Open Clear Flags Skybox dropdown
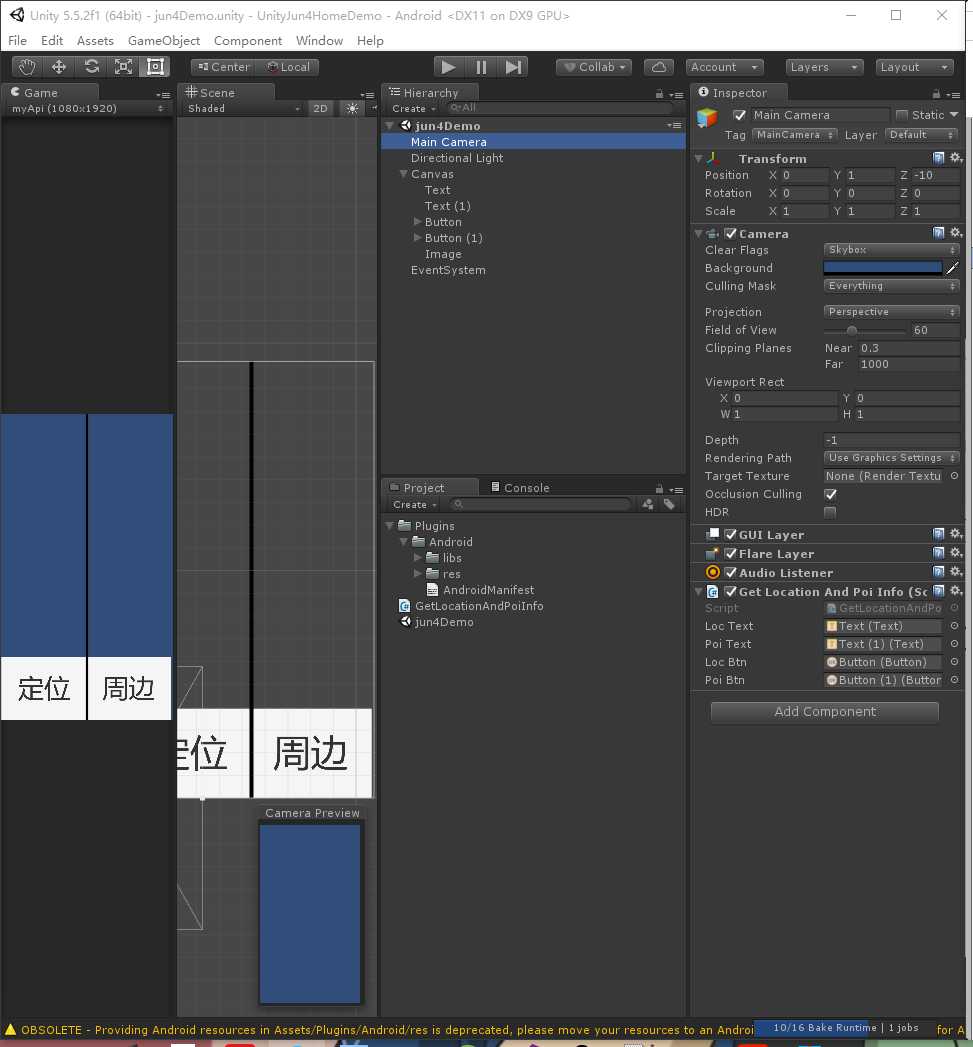The width and height of the screenshot is (973, 1047). pyautogui.click(x=891, y=250)
